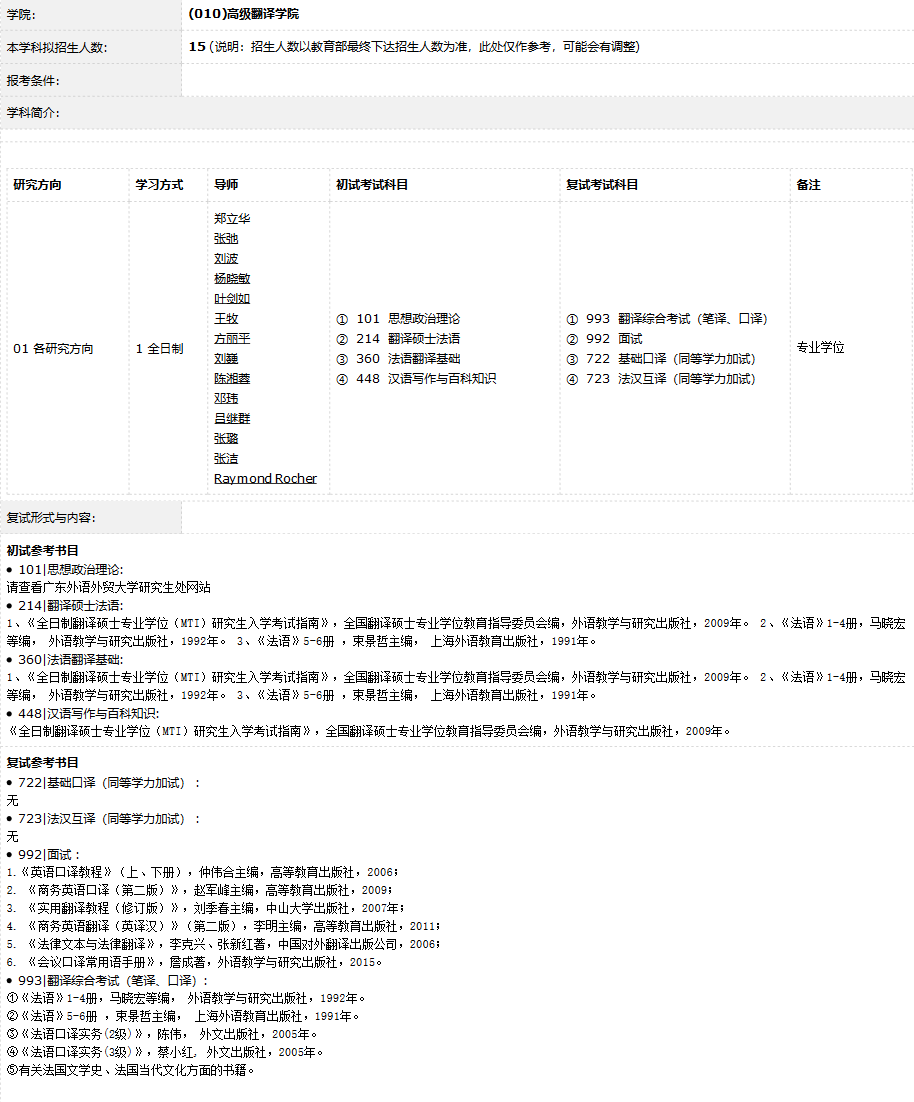The height and width of the screenshot is (1102, 914).
Task: Click the 初试考试科目 column header
Action: pos(372,185)
